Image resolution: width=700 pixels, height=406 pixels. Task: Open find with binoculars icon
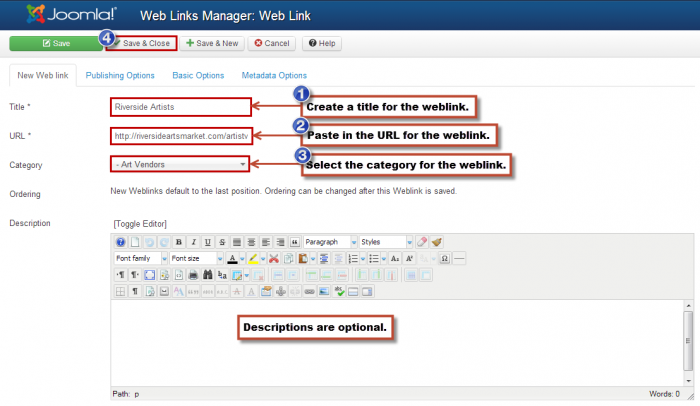[x=208, y=275]
